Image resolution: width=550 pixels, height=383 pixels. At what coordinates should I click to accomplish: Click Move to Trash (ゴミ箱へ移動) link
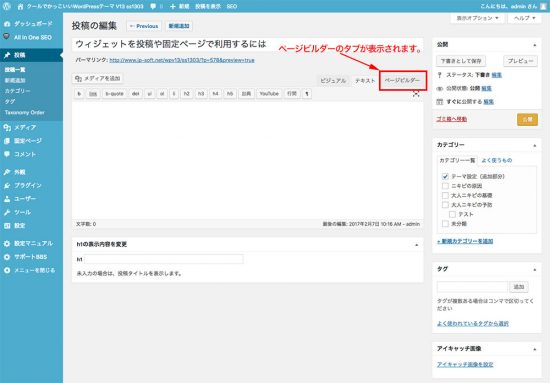point(451,119)
